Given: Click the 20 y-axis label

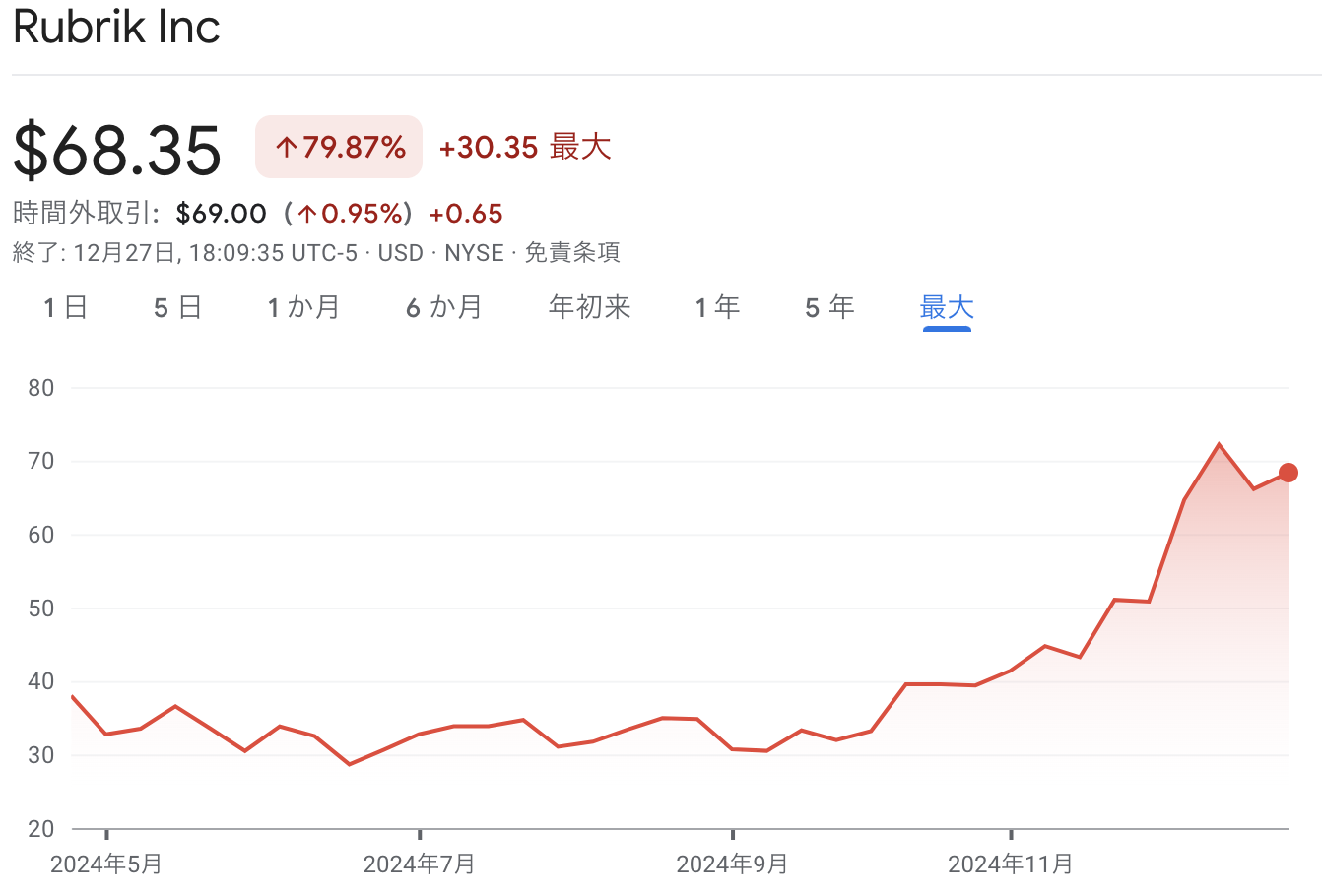Looking at the screenshot, I should pyautogui.click(x=41, y=829).
